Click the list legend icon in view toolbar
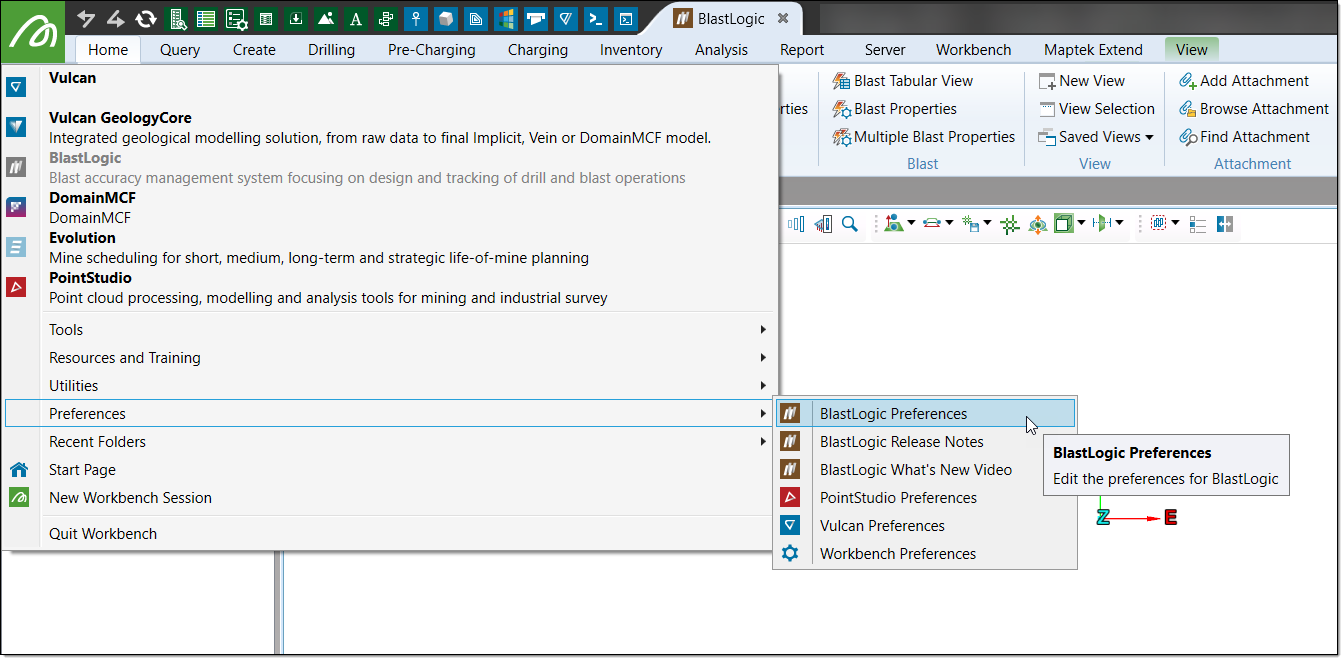This screenshot has height=661, width=1344. (x=1198, y=224)
